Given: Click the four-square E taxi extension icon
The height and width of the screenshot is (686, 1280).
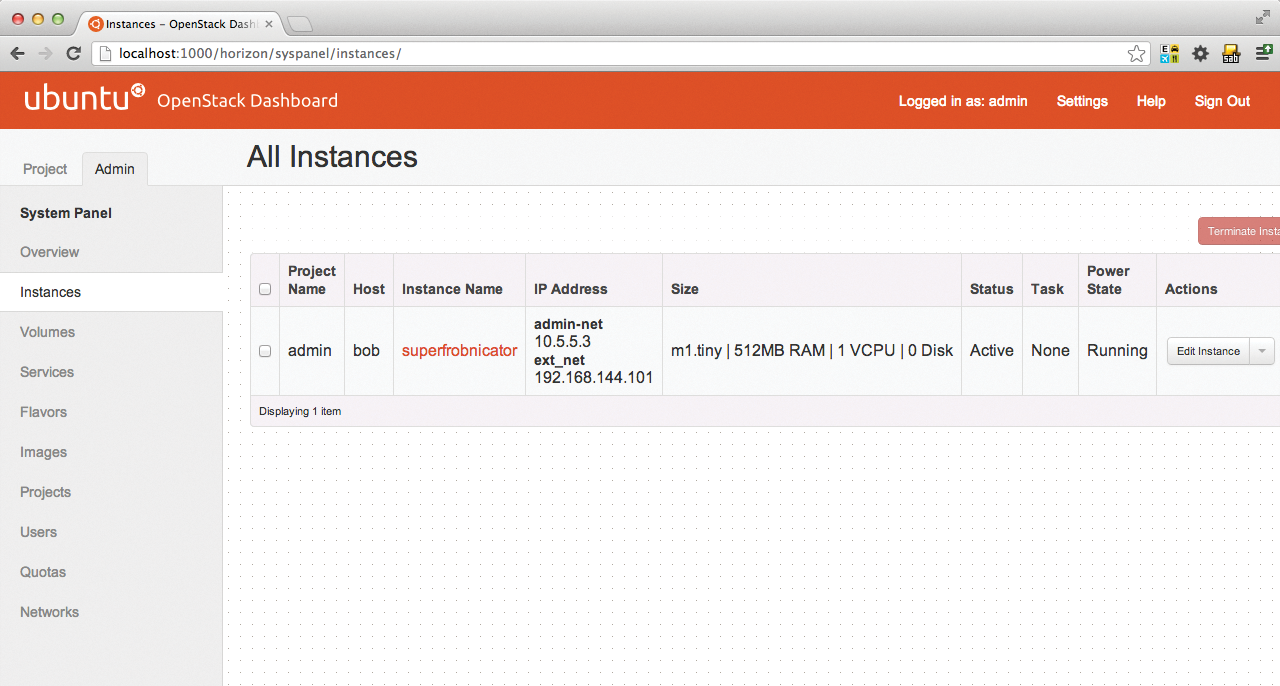Looking at the screenshot, I should 1169,54.
